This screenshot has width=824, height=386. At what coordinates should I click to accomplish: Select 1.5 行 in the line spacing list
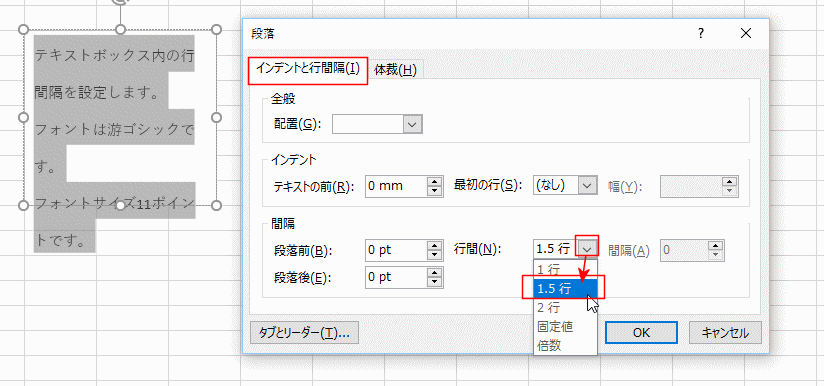click(x=565, y=288)
